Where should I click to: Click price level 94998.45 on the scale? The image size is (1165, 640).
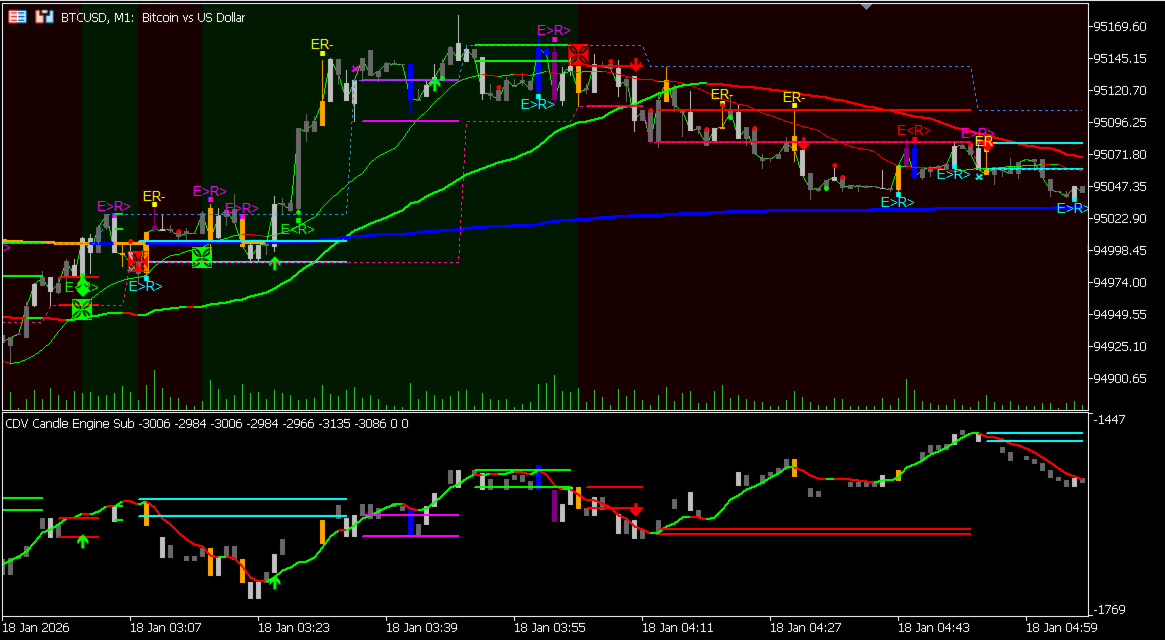(x=1120, y=250)
